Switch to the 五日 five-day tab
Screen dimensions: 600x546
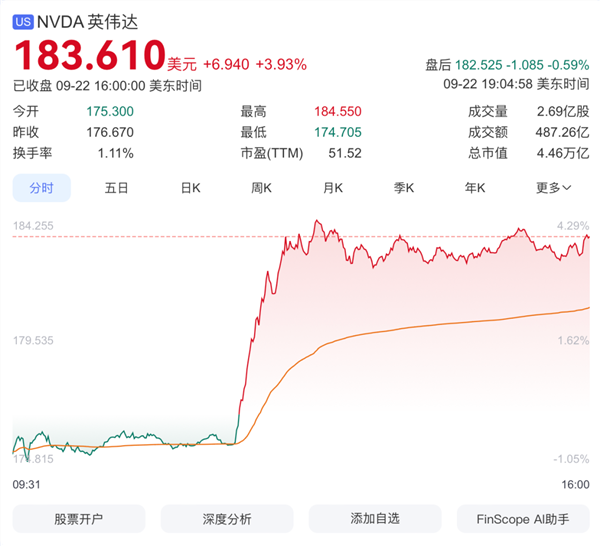pyautogui.click(x=116, y=188)
